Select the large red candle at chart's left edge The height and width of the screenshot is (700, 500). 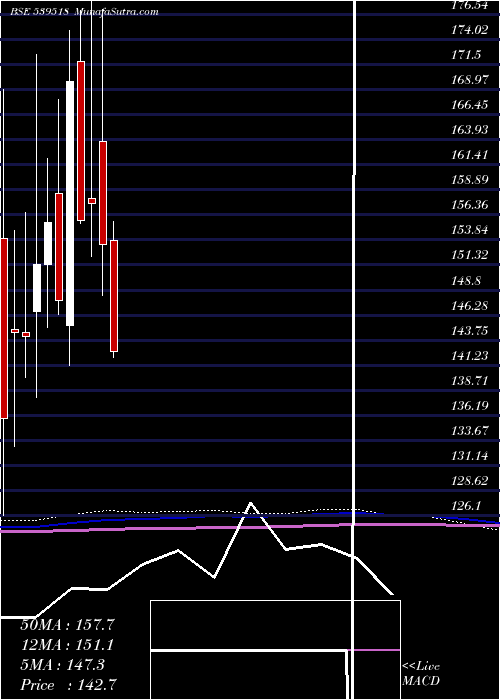click(4, 328)
